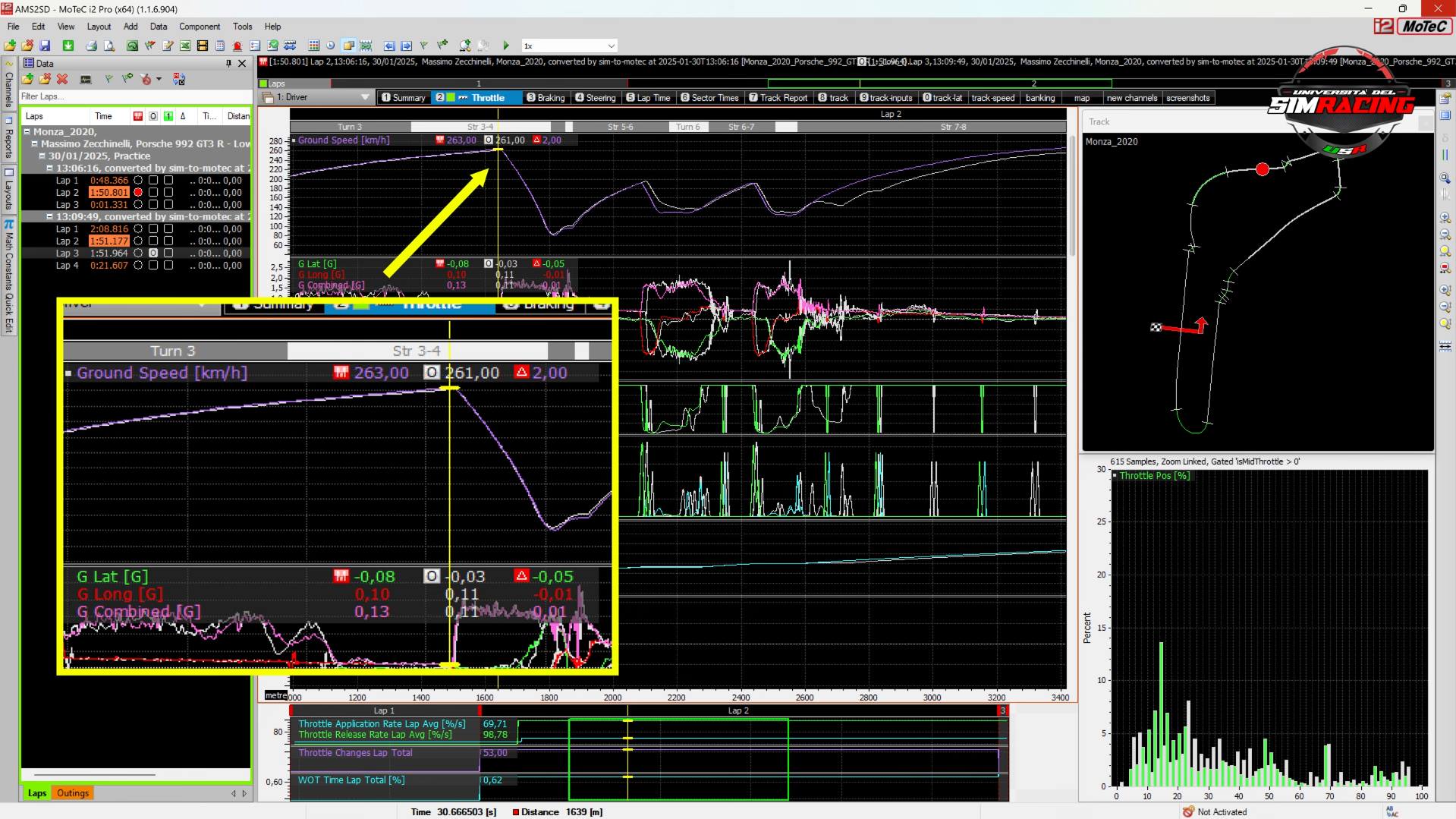1456x819 pixels.
Task: Open the playback speed 1x dropdown
Action: 611,46
